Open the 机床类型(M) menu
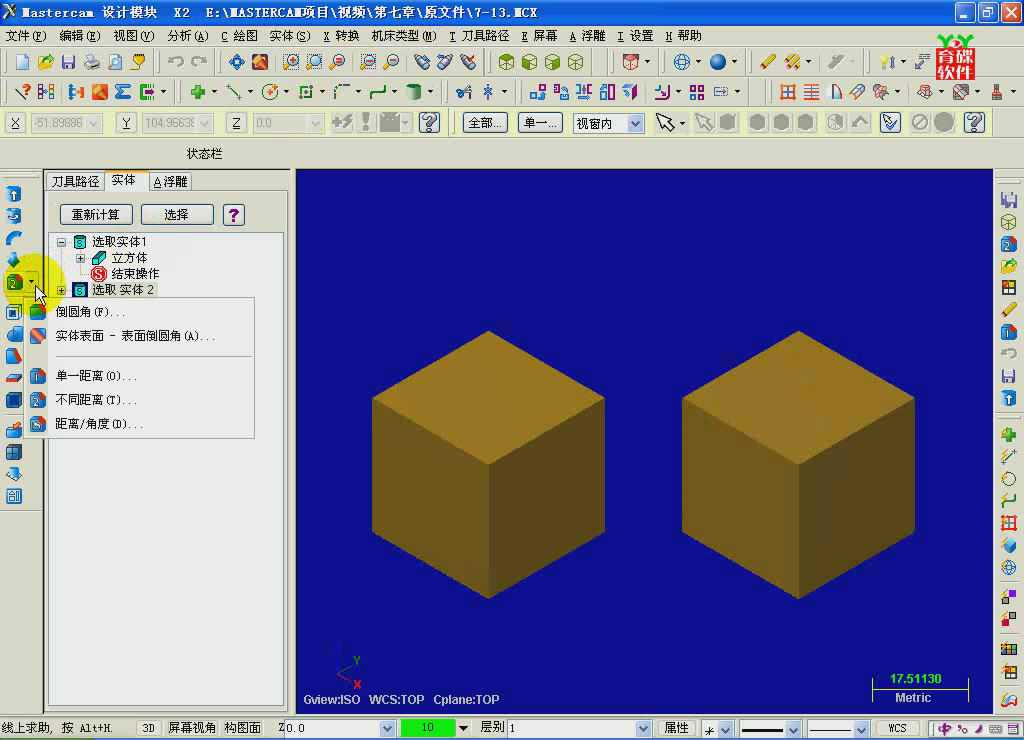This screenshot has width=1024, height=740. point(404,36)
